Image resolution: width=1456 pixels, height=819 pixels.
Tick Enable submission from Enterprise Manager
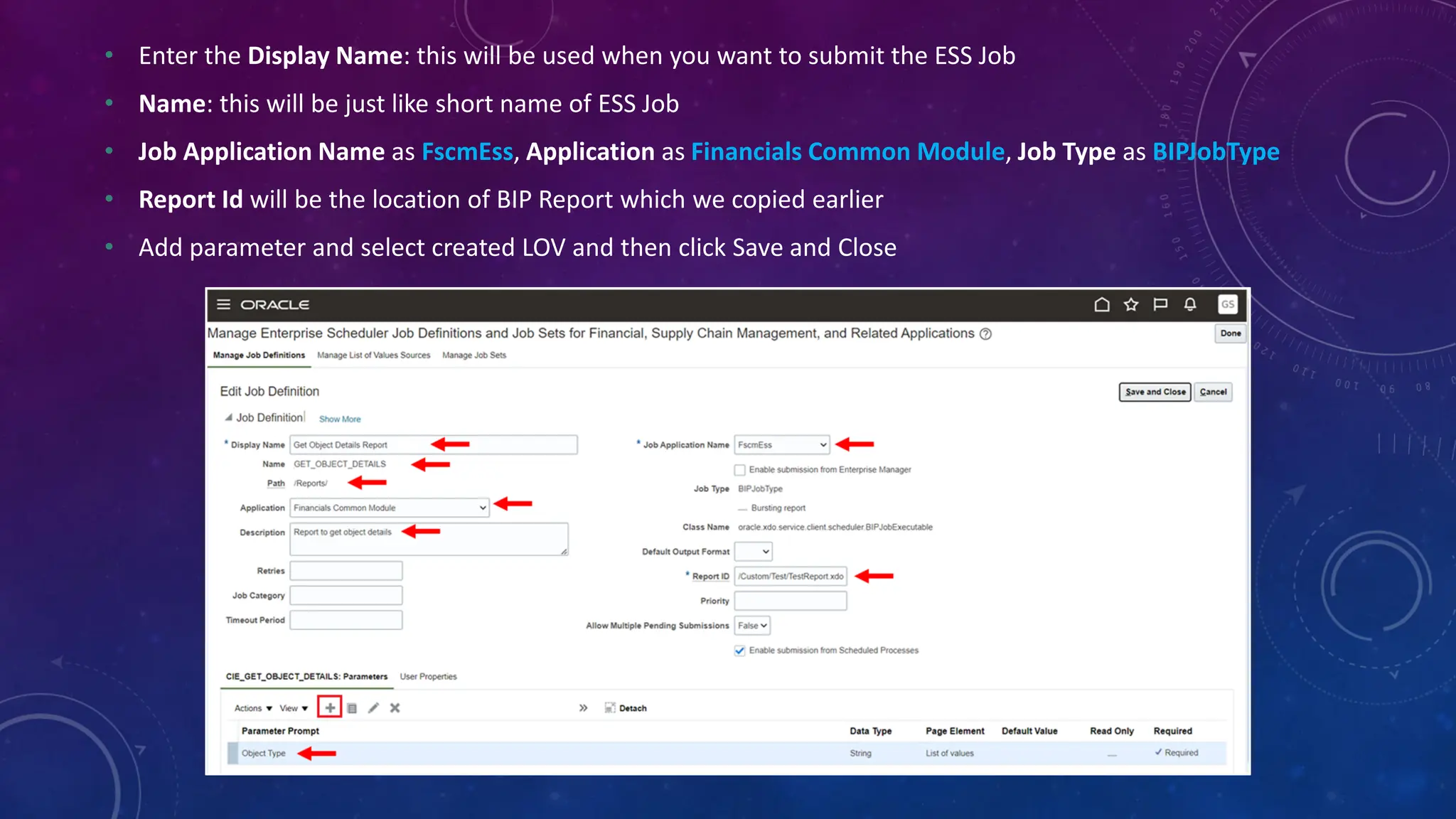(x=740, y=470)
